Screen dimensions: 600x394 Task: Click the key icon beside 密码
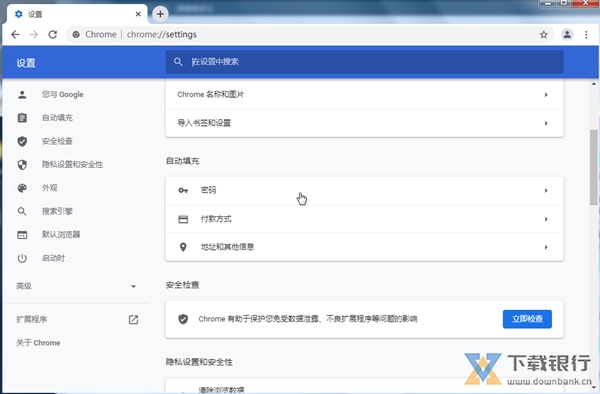183,190
